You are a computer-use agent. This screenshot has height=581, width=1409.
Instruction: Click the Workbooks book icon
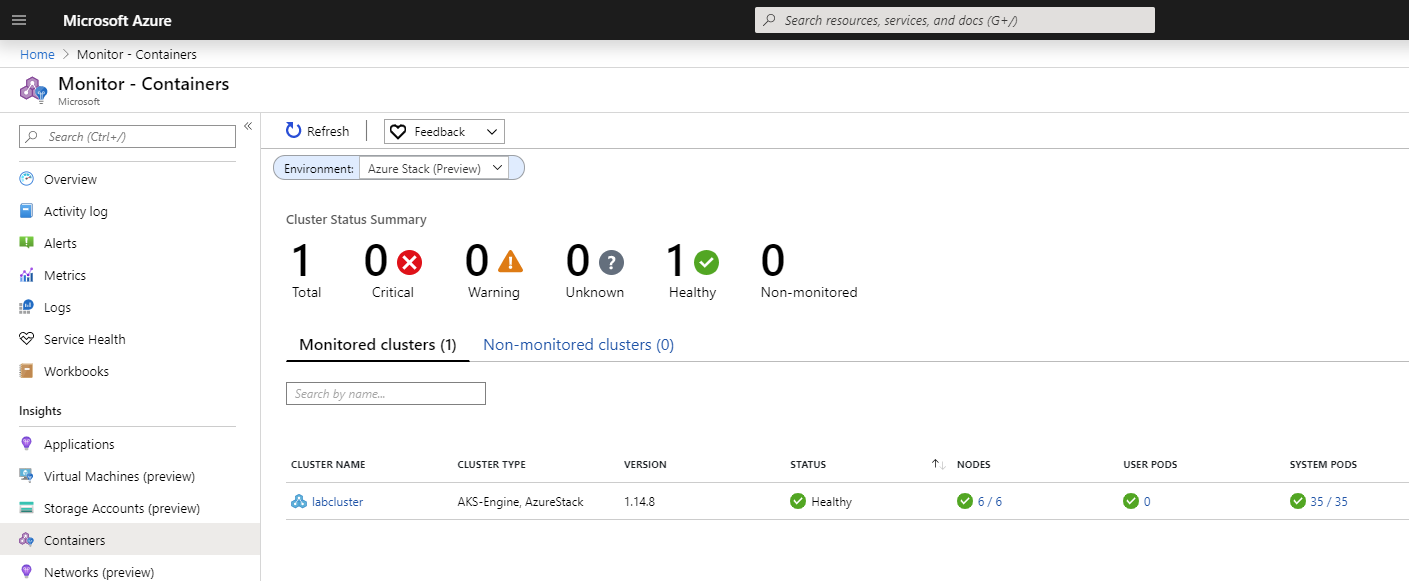coord(27,371)
